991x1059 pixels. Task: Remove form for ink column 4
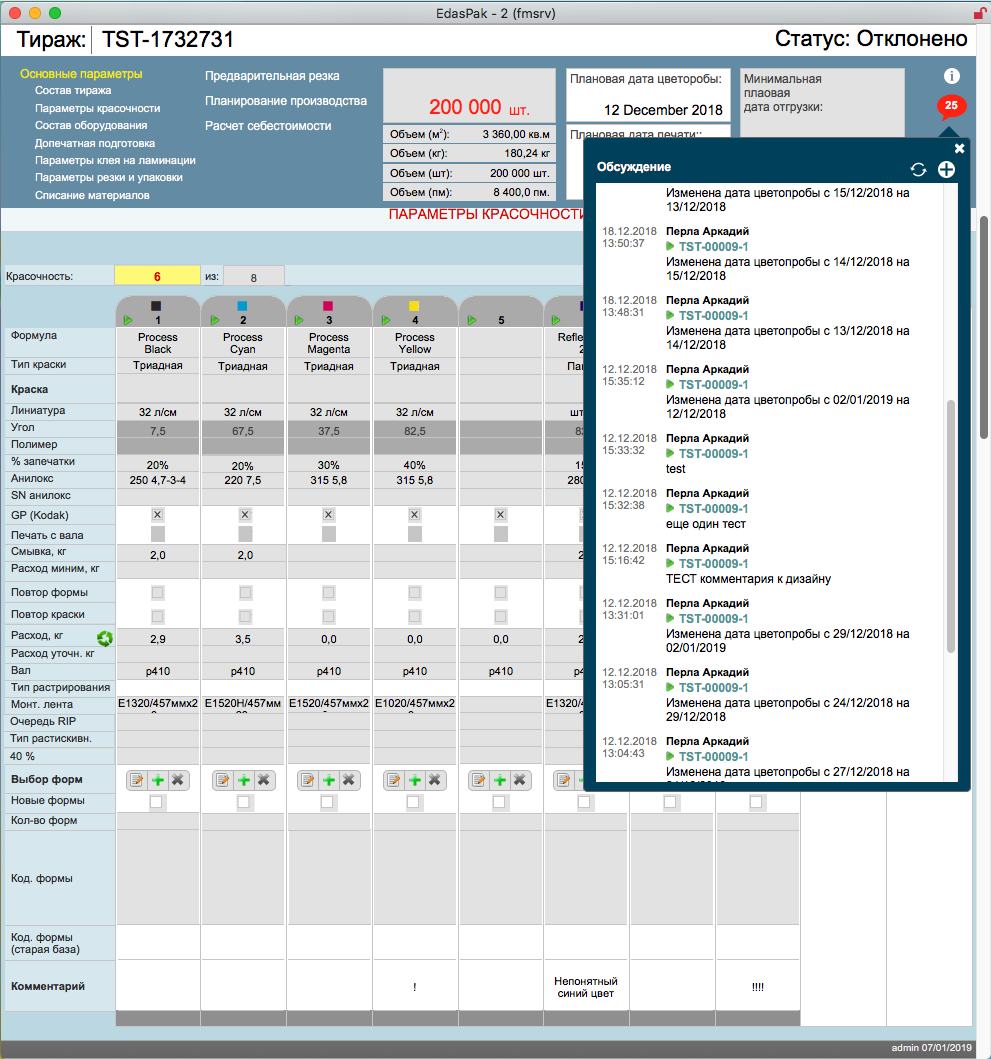[434, 780]
